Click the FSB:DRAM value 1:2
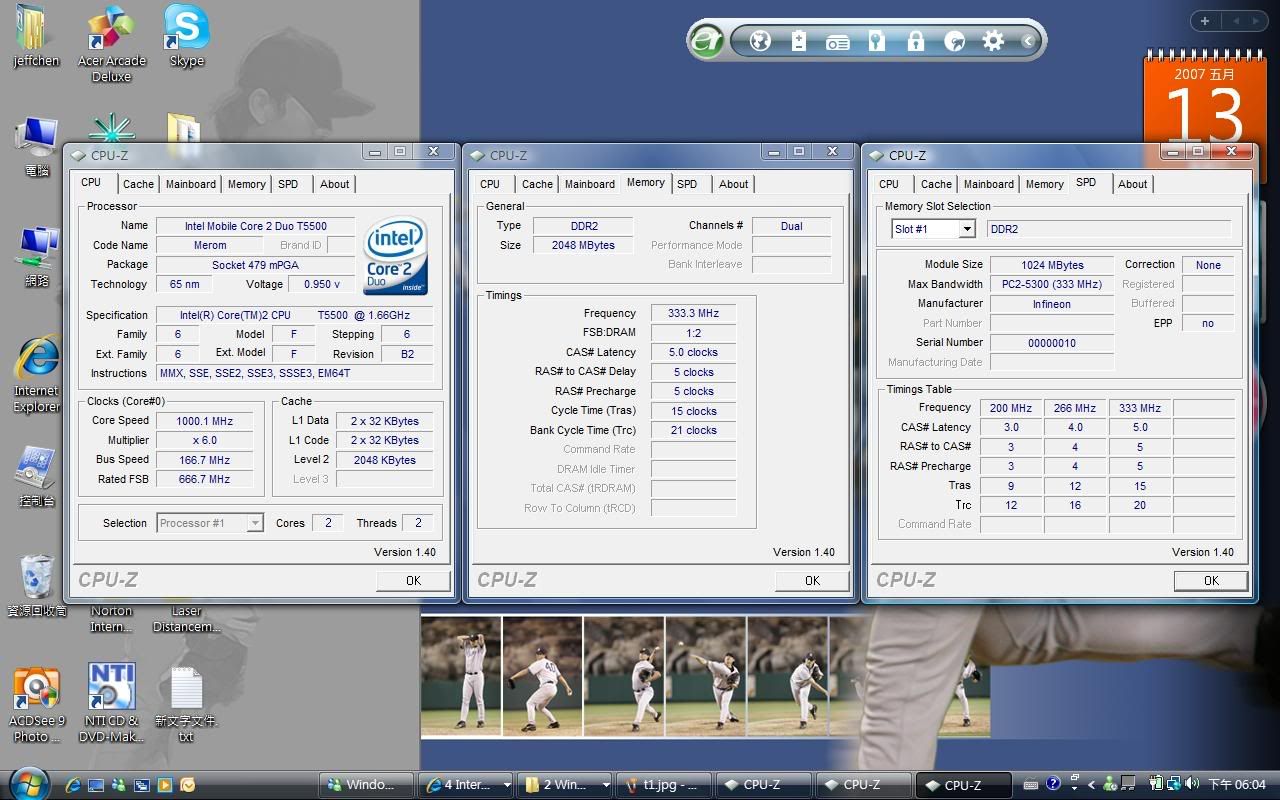 pyautogui.click(x=693, y=333)
